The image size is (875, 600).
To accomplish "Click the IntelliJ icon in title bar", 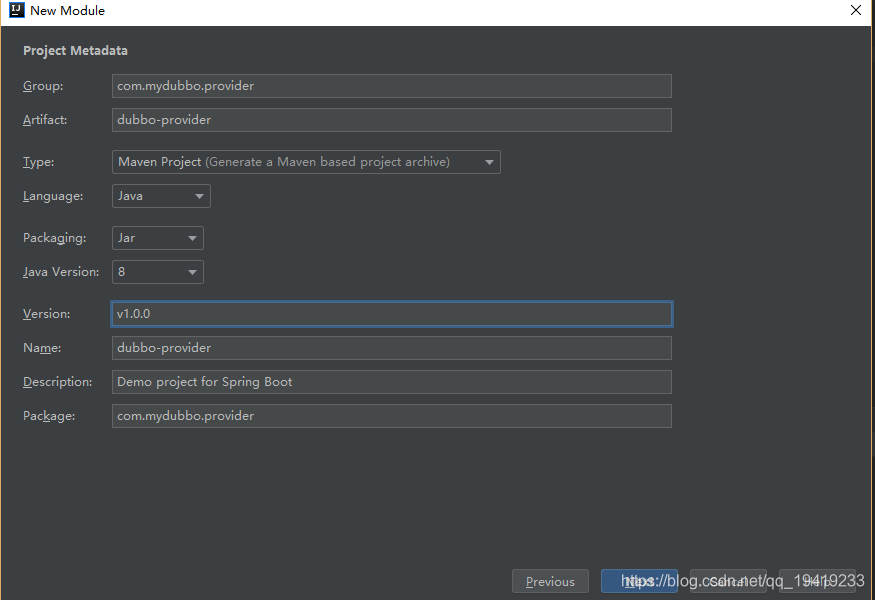I will coord(17,10).
